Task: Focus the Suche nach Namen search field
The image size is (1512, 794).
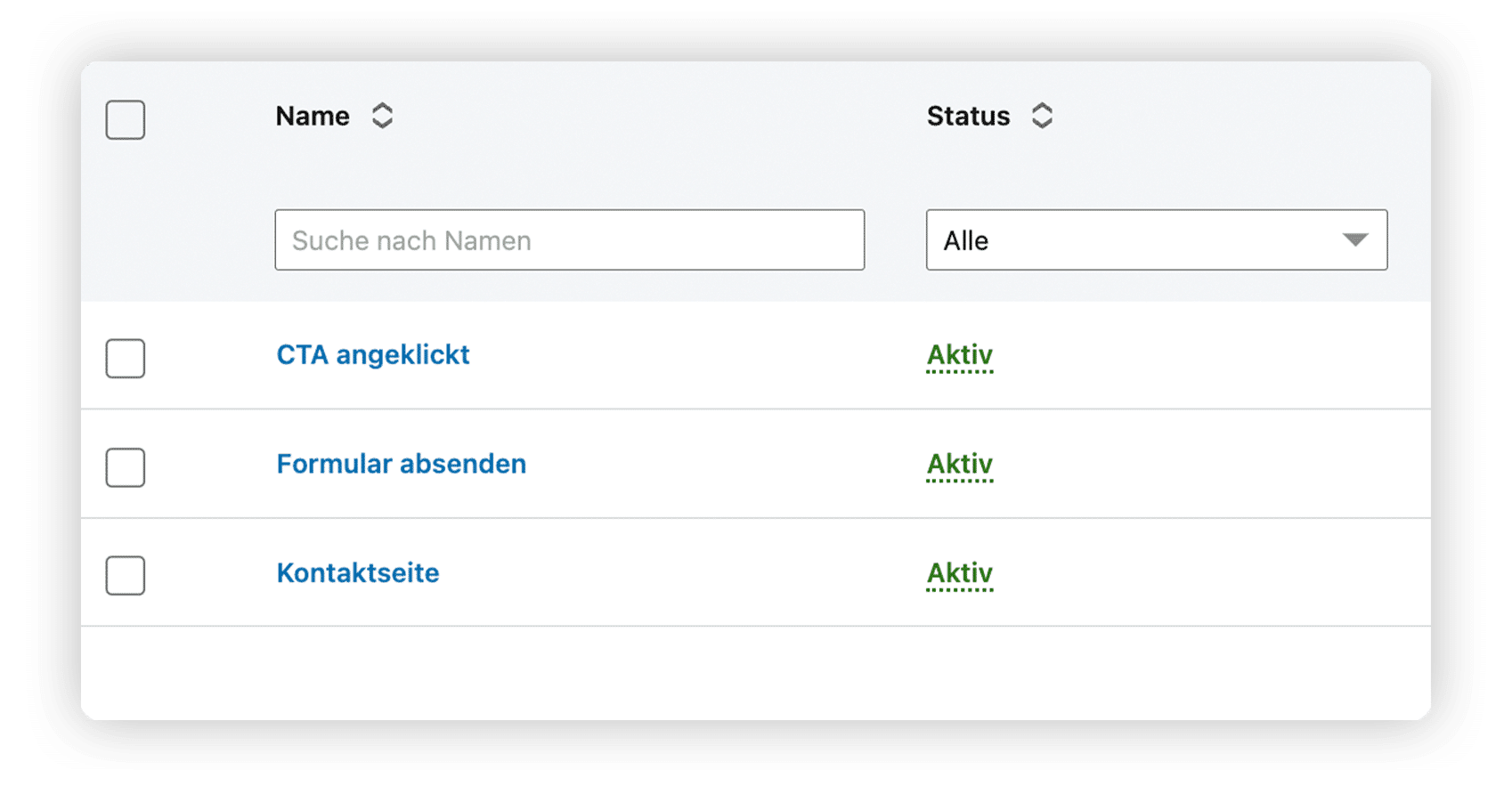Action: tap(570, 239)
